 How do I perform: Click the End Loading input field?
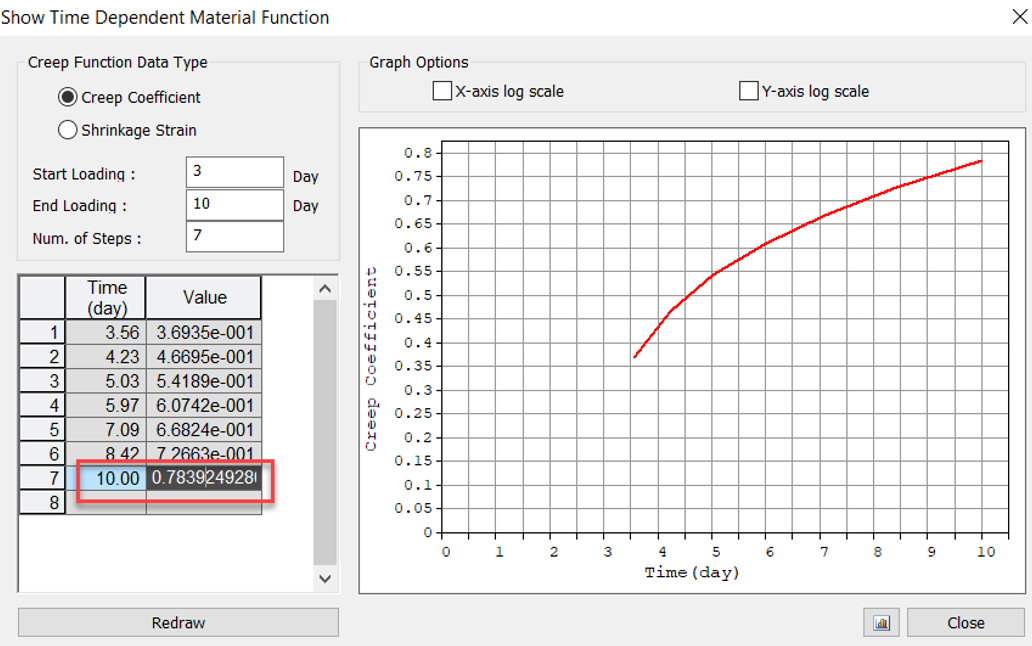[x=234, y=204]
